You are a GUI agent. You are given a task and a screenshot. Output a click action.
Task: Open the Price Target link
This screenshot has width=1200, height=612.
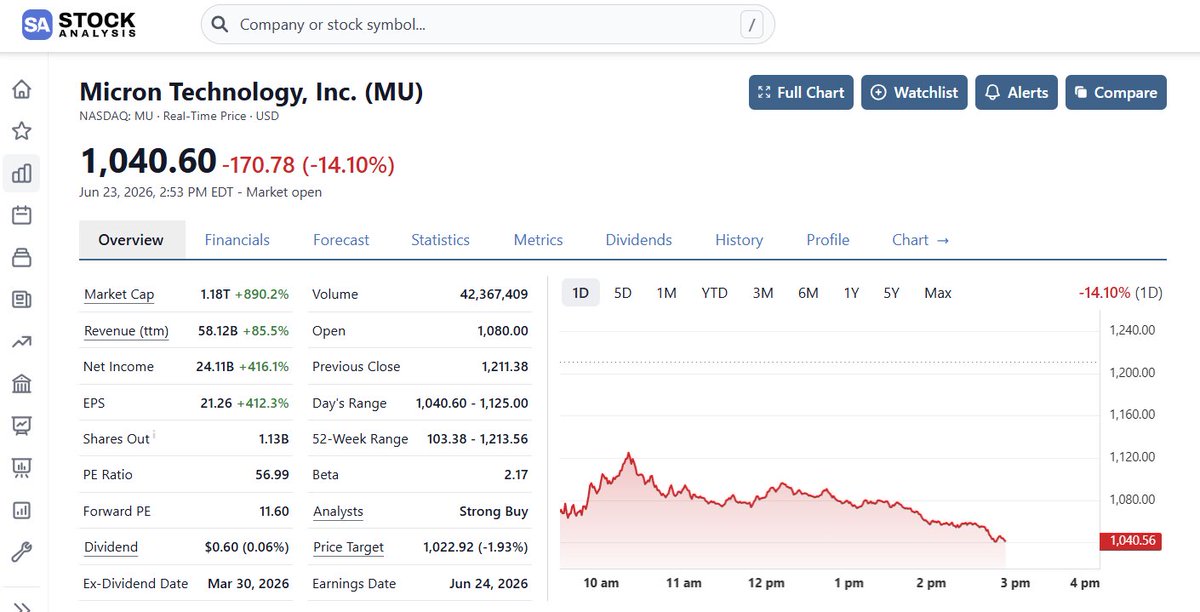pyautogui.click(x=348, y=547)
